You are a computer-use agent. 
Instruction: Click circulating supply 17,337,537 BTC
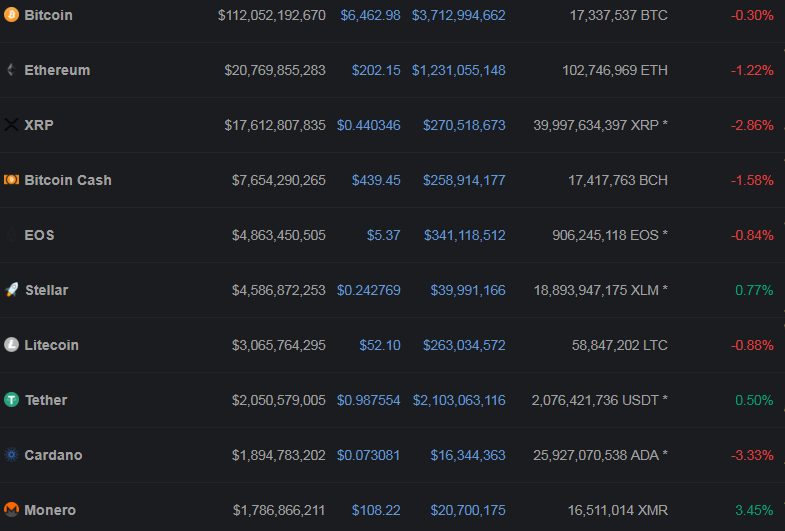click(619, 16)
